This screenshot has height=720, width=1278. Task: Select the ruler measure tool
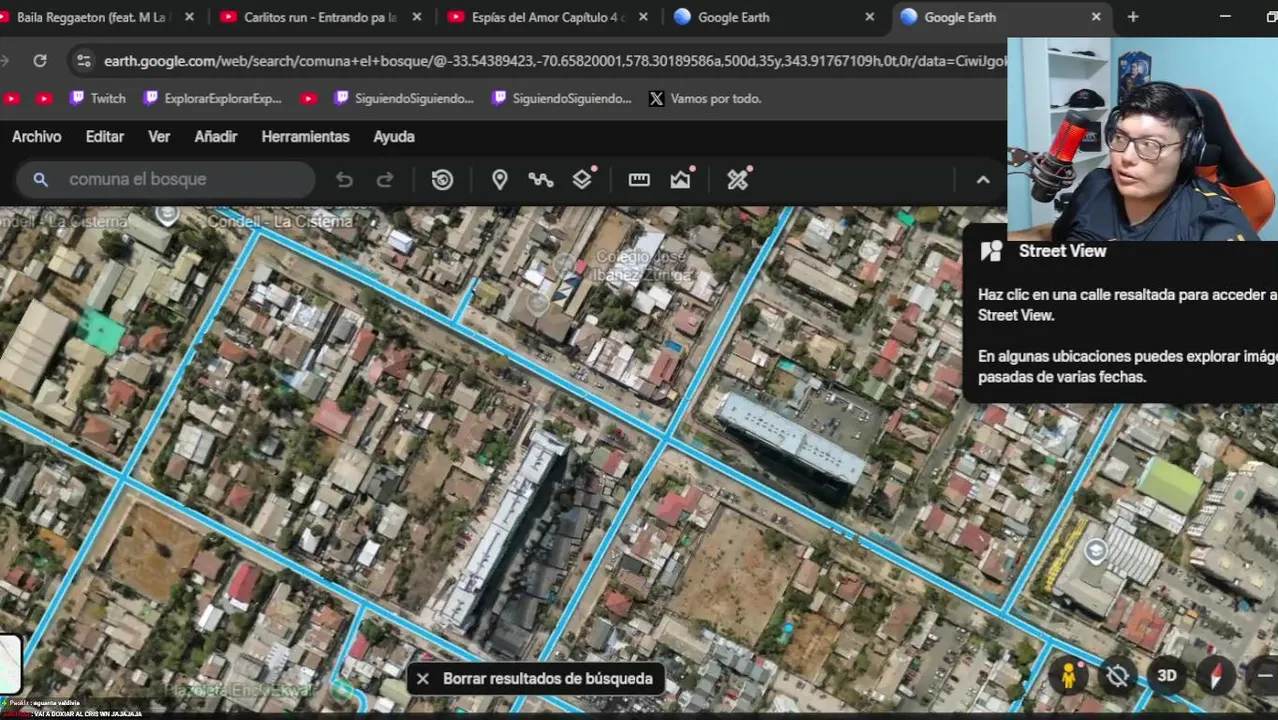click(x=639, y=179)
